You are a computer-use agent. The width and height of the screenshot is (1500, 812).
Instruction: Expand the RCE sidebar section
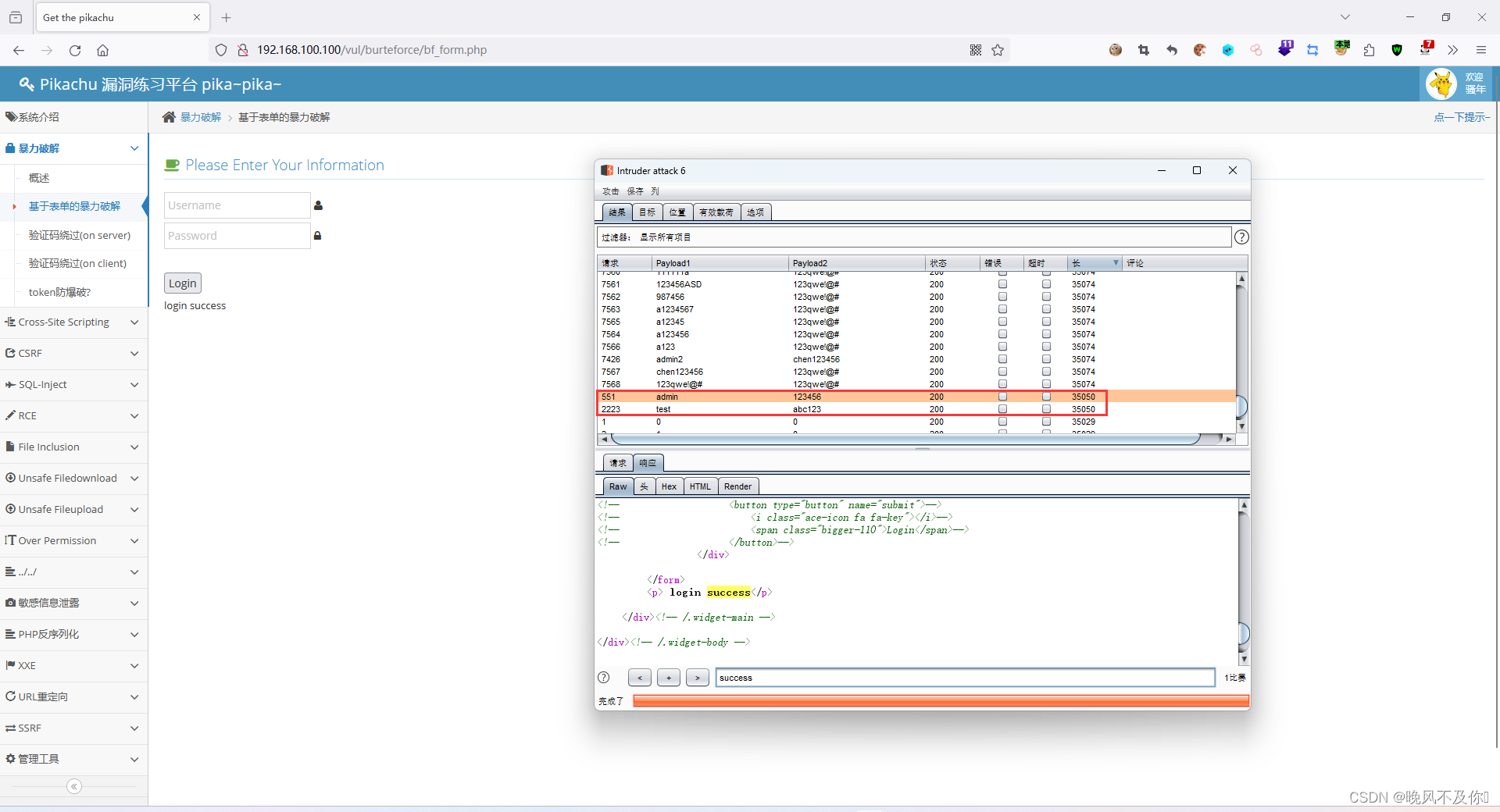tap(73, 415)
